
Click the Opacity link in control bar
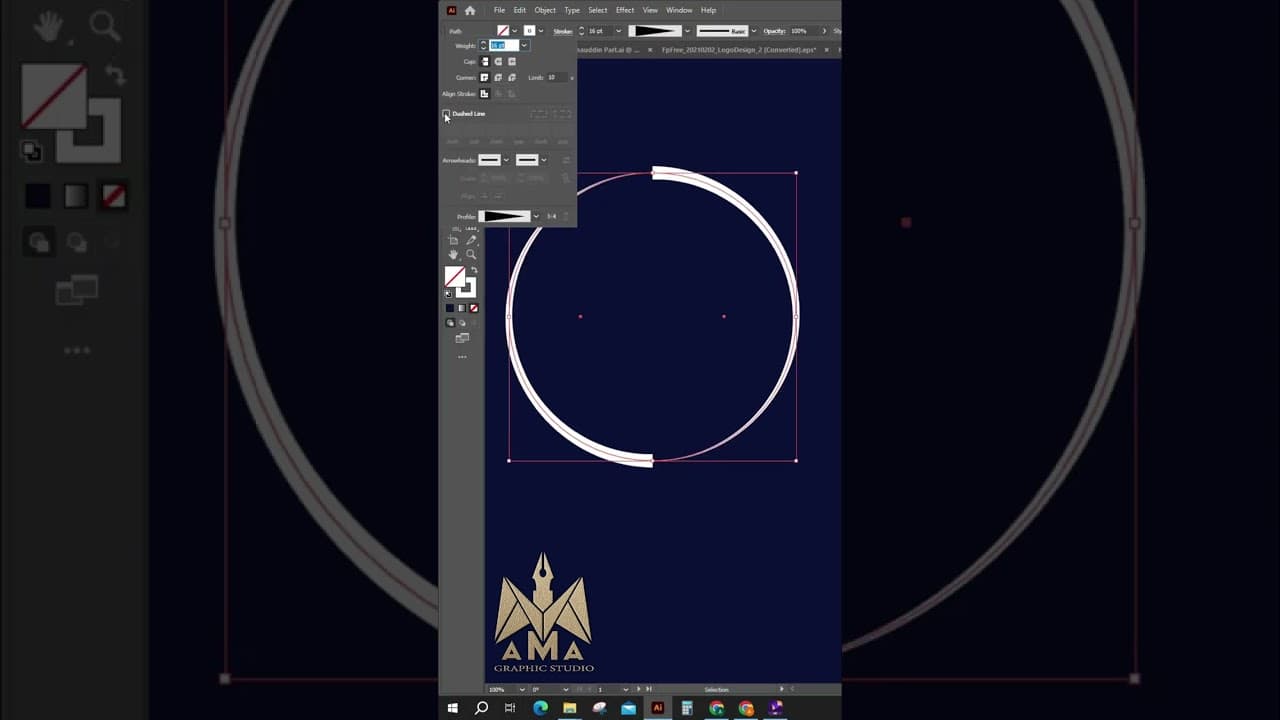tap(775, 31)
